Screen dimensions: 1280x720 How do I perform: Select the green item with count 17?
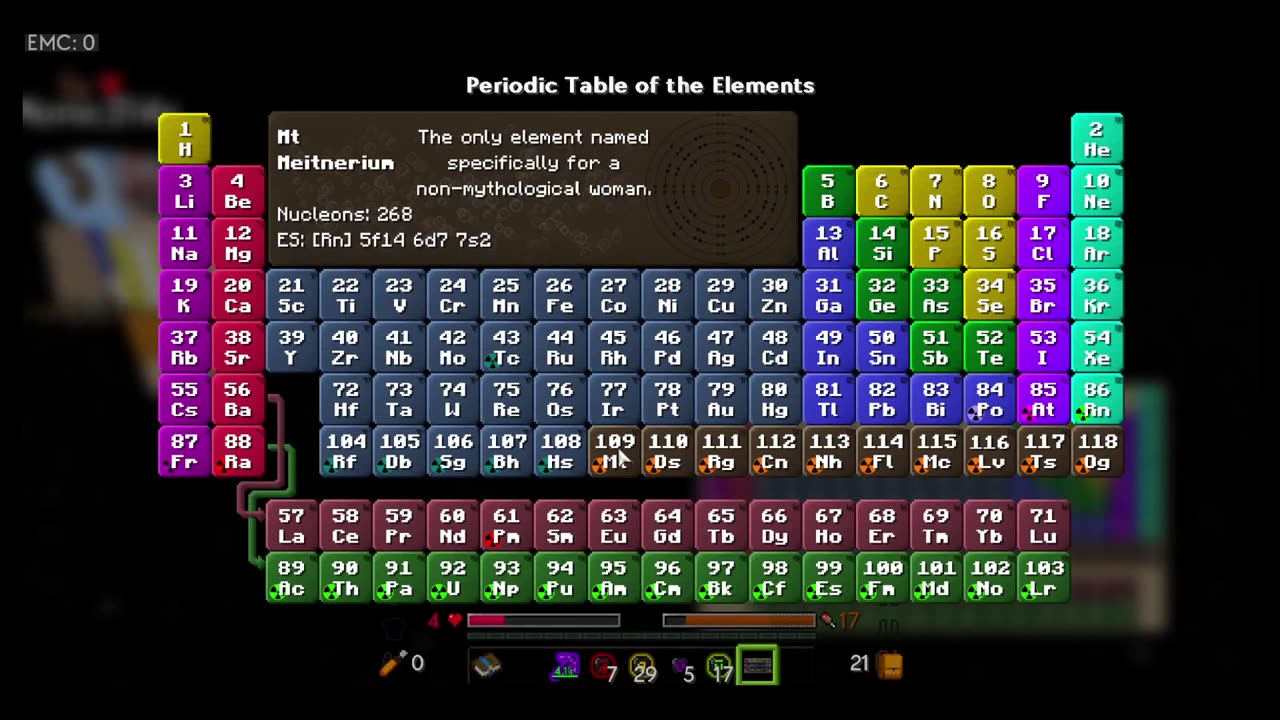tap(719, 666)
